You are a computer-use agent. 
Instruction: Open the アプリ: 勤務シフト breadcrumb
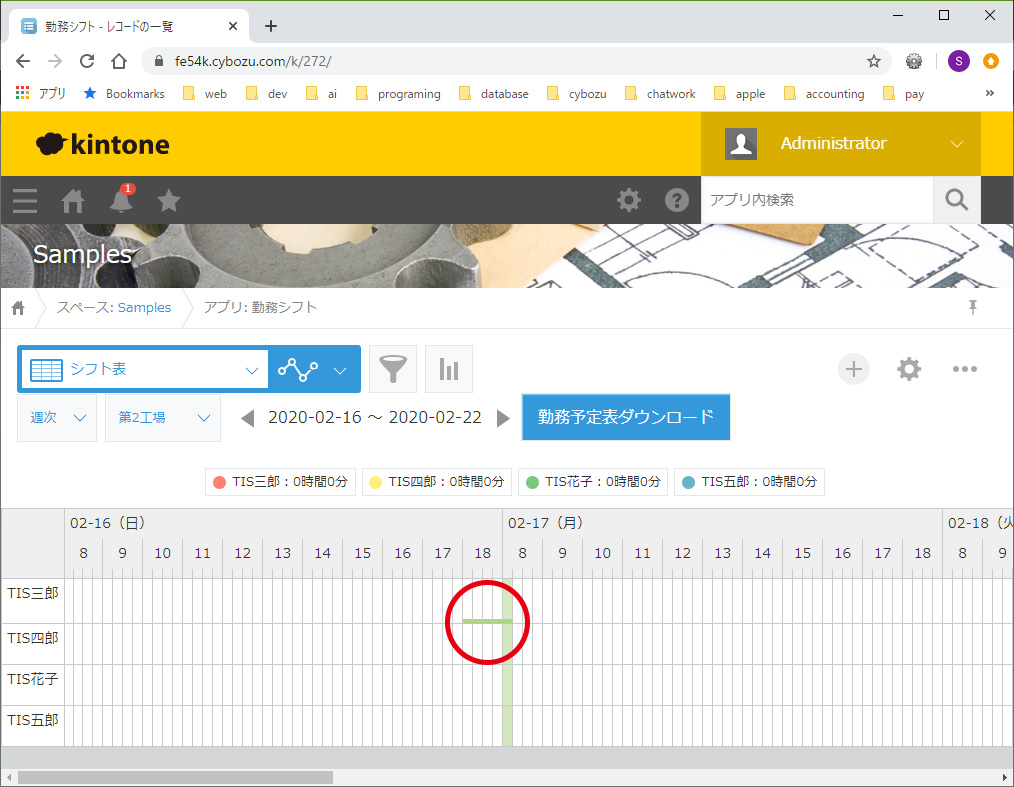[x=260, y=307]
